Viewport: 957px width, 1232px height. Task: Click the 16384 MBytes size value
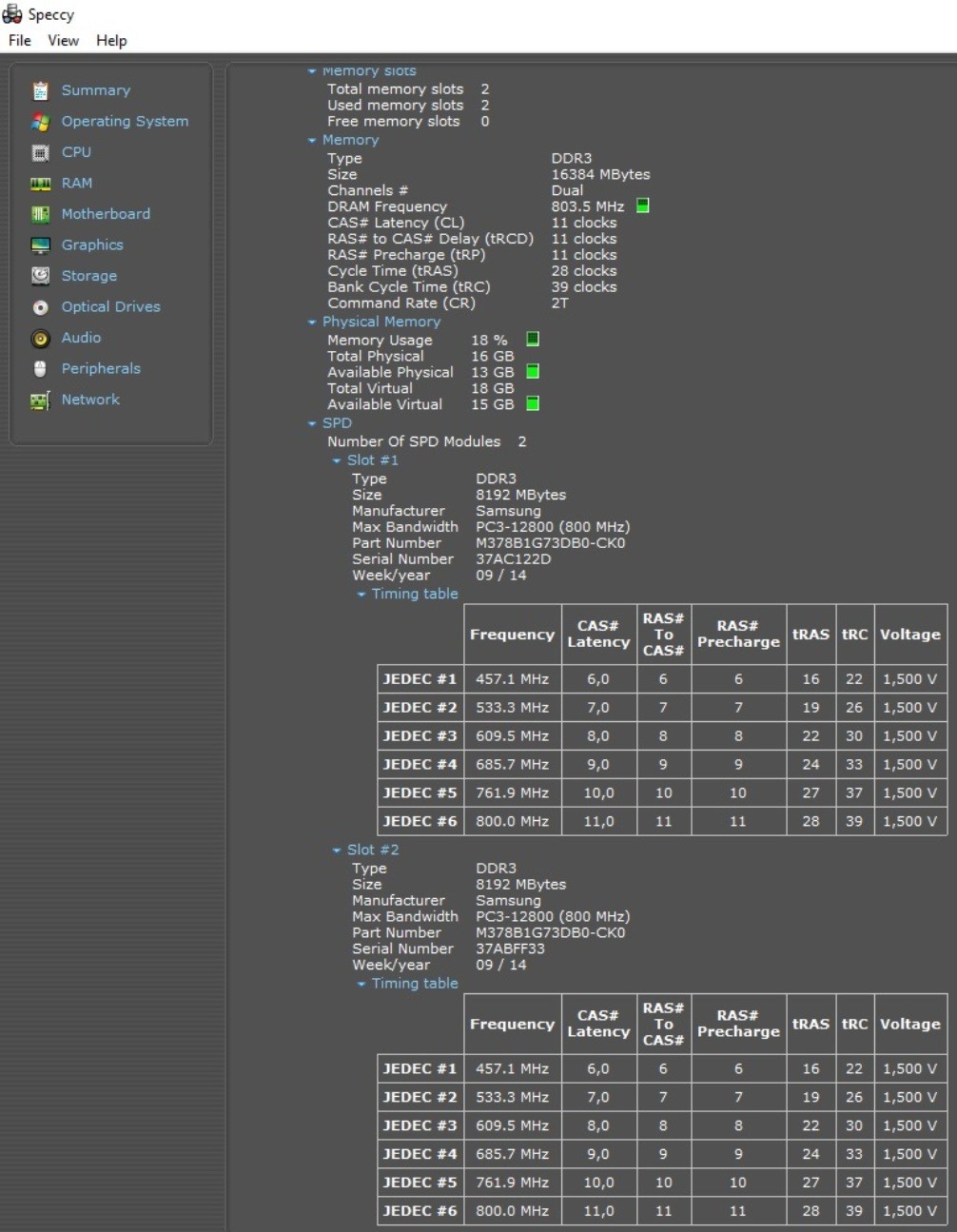[x=600, y=174]
